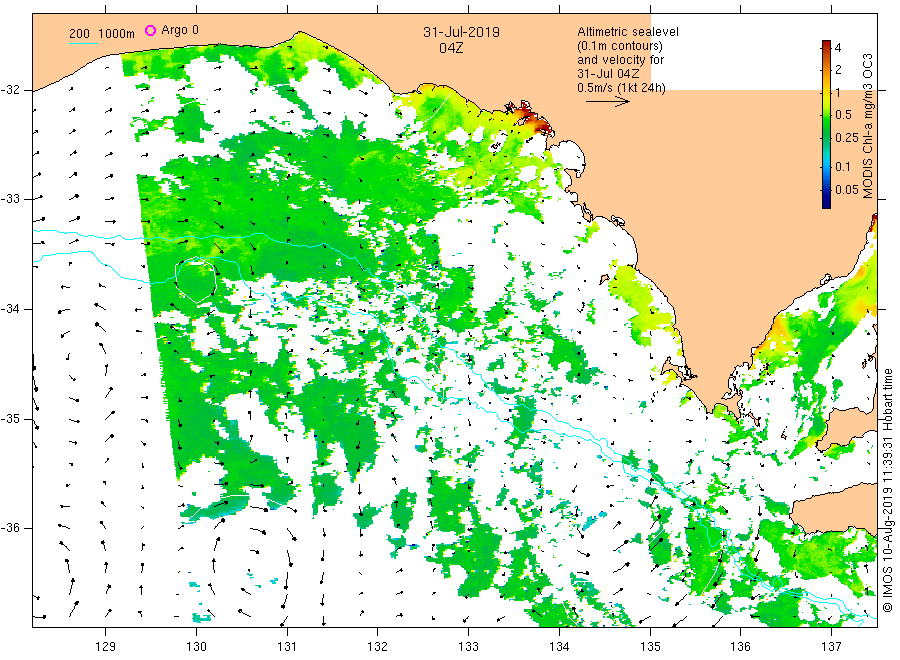This screenshot has height=660, width=900.
Task: Click latitude axis label -33
Action: (x=10, y=199)
